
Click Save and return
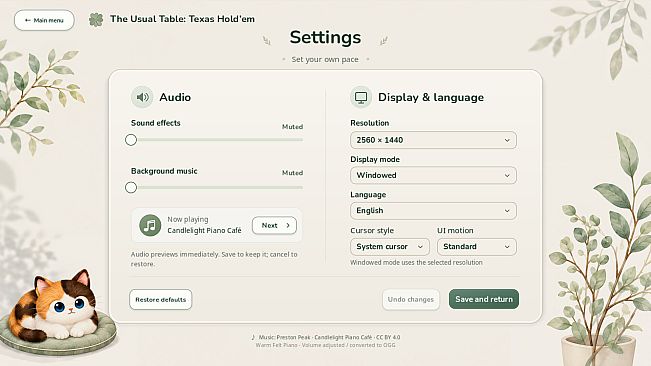pos(484,299)
